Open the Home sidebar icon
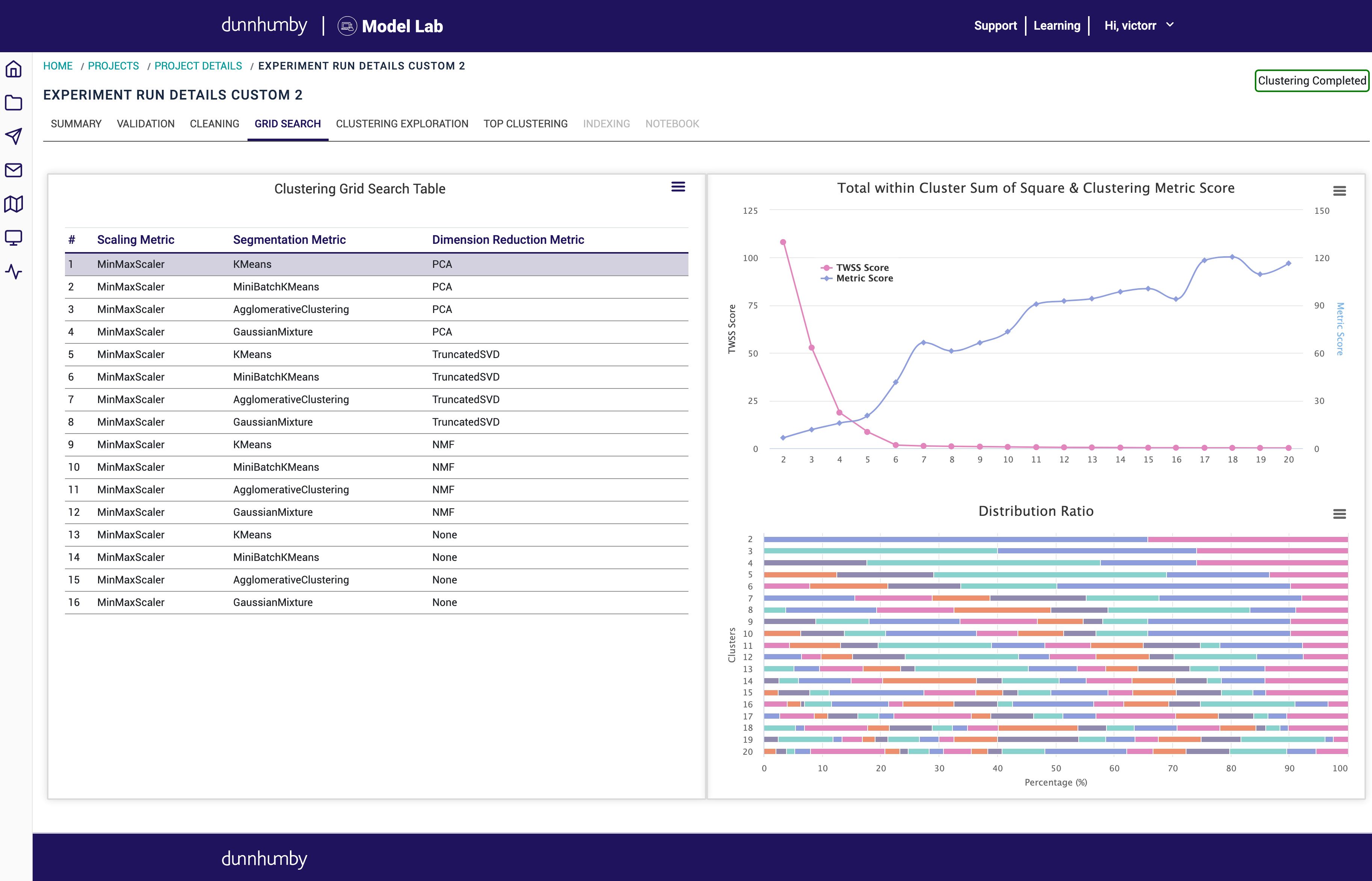This screenshot has width=1372, height=881. [14, 69]
